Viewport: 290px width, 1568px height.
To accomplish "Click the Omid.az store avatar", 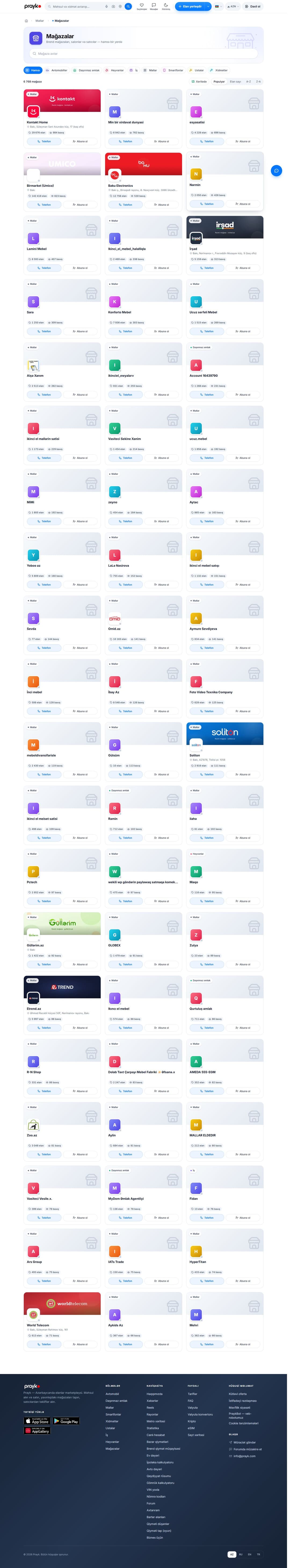I will [x=115, y=618].
